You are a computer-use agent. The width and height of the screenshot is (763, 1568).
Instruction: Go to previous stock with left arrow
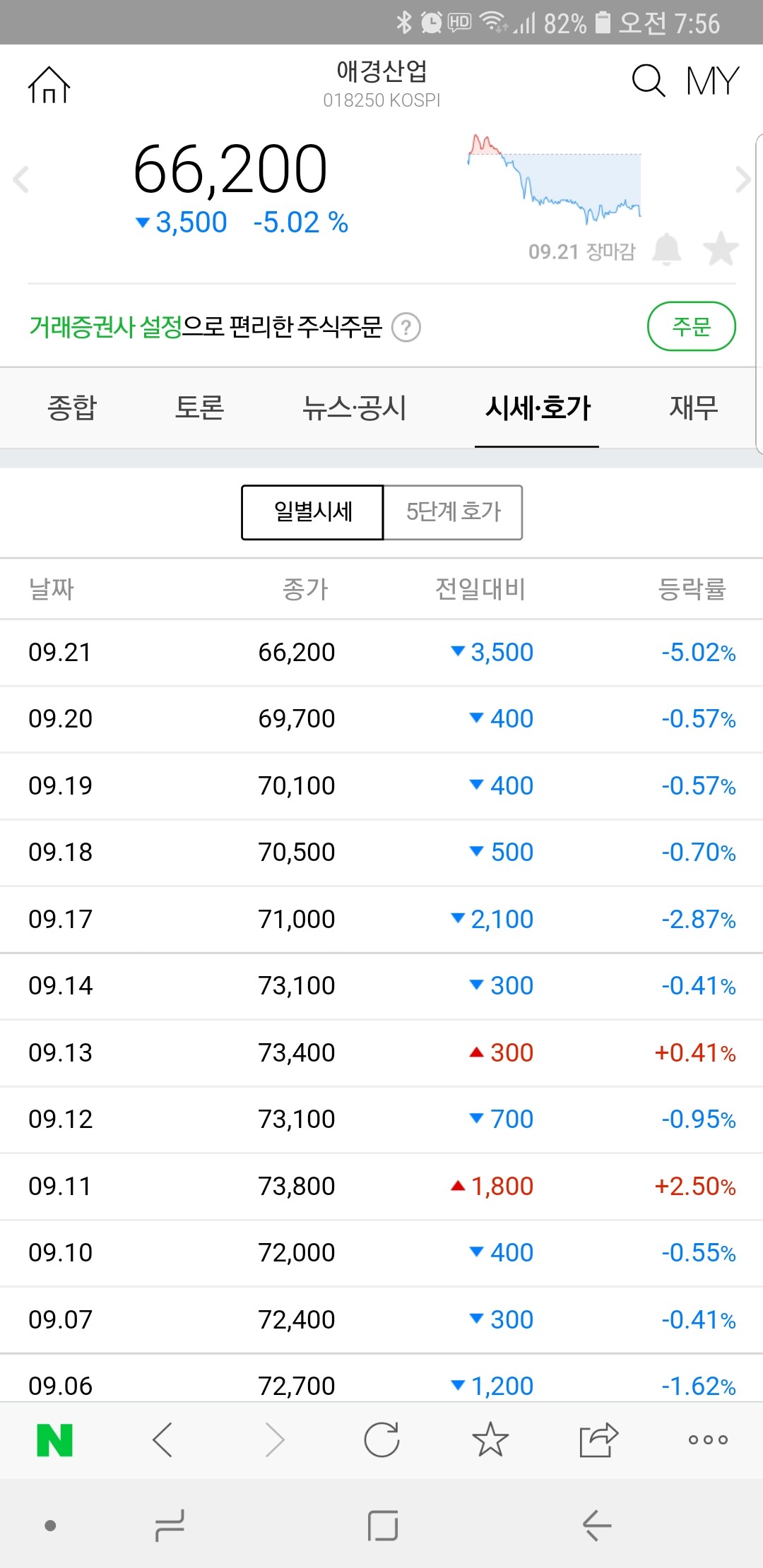click(x=19, y=179)
